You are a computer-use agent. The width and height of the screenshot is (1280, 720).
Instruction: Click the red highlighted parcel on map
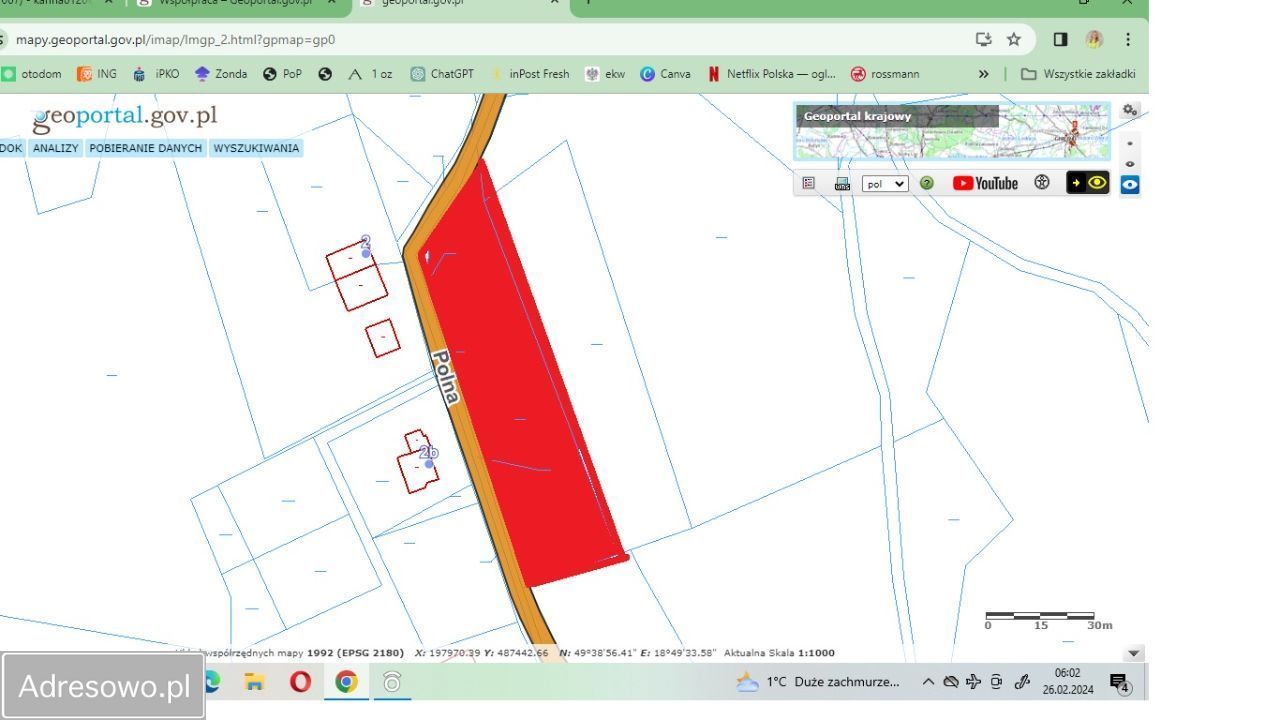[520, 380]
